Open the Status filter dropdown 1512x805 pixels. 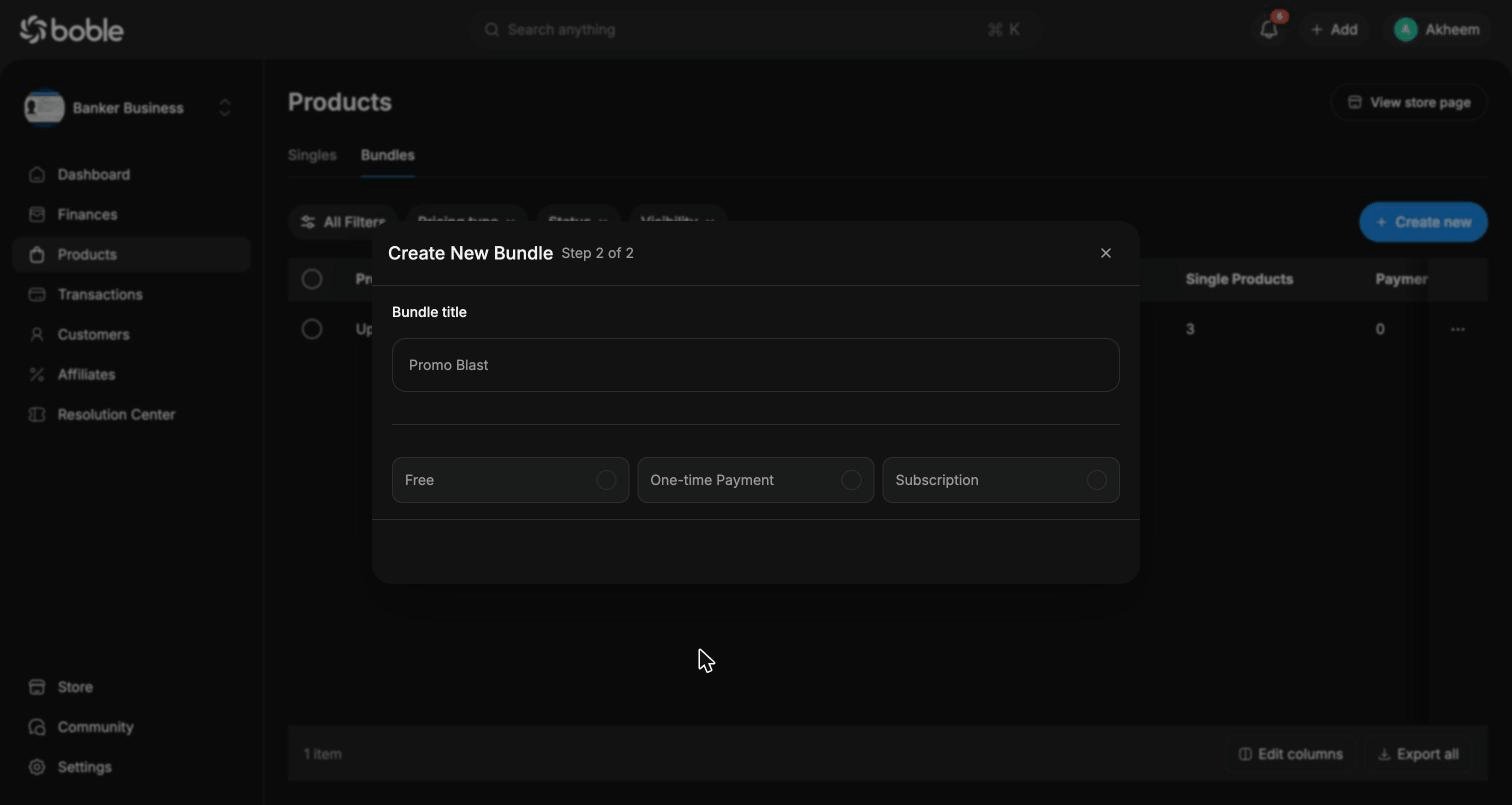click(577, 222)
